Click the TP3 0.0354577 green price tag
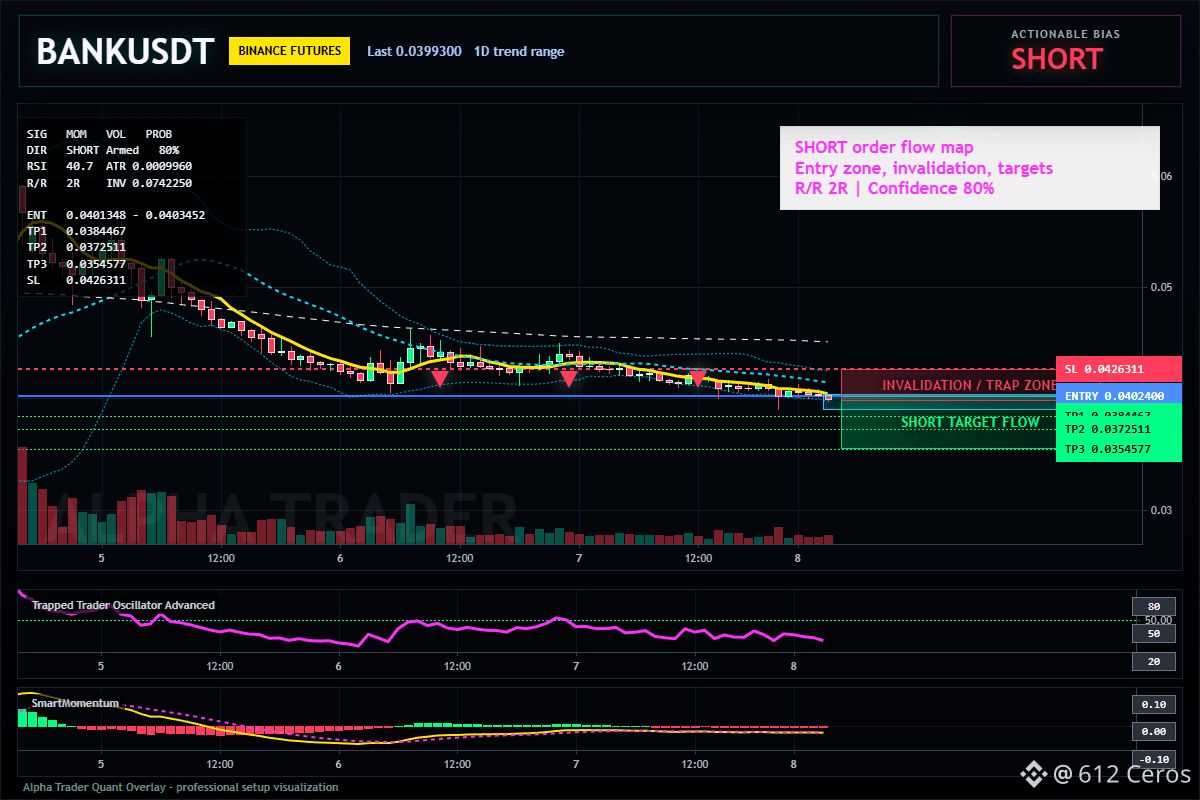This screenshot has width=1200, height=800. point(1119,449)
